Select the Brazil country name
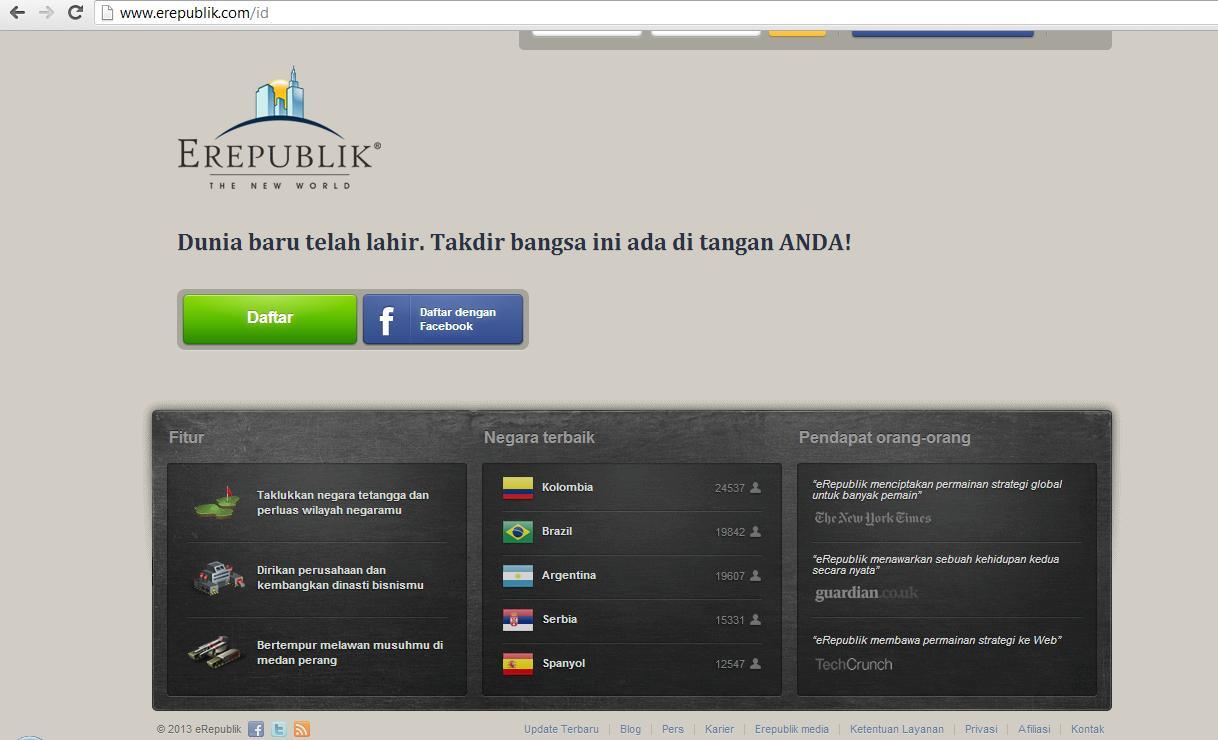The image size is (1218, 740). [x=557, y=531]
